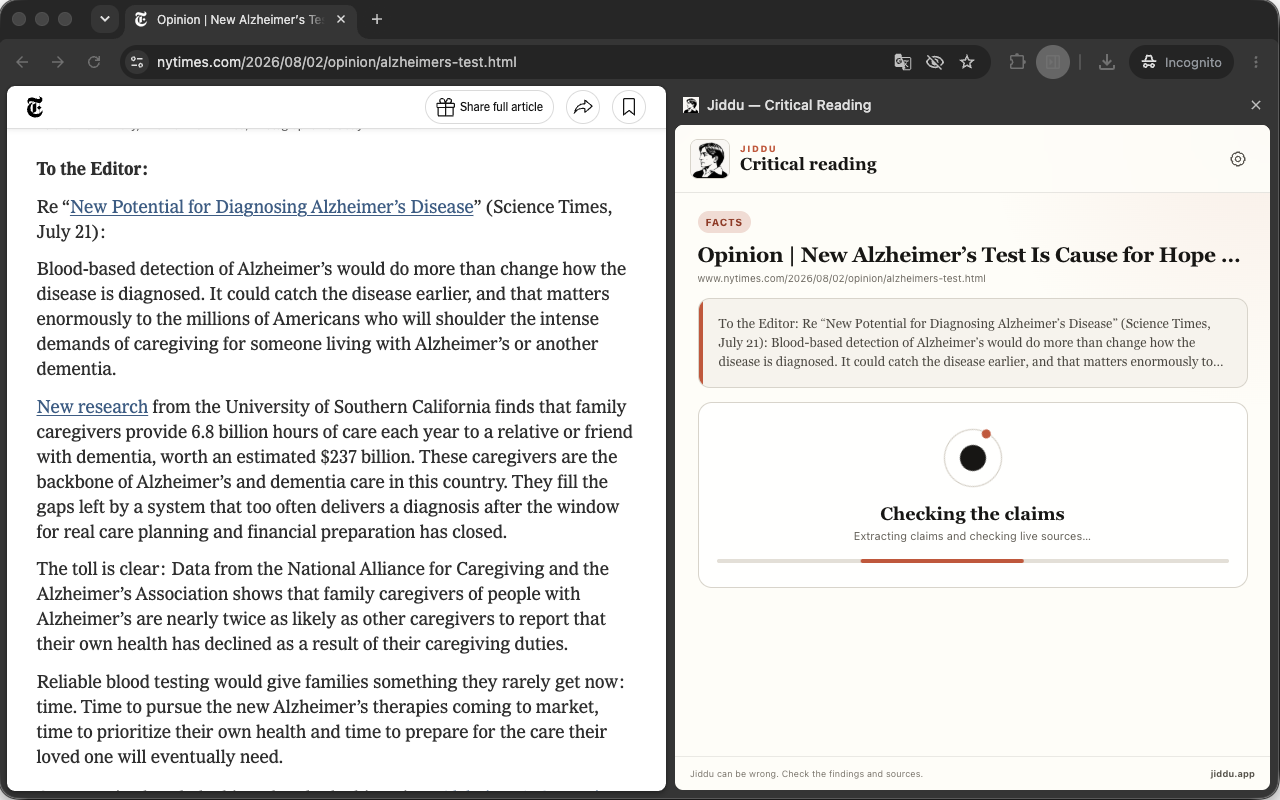Click the tracking protection eye icon

(935, 62)
